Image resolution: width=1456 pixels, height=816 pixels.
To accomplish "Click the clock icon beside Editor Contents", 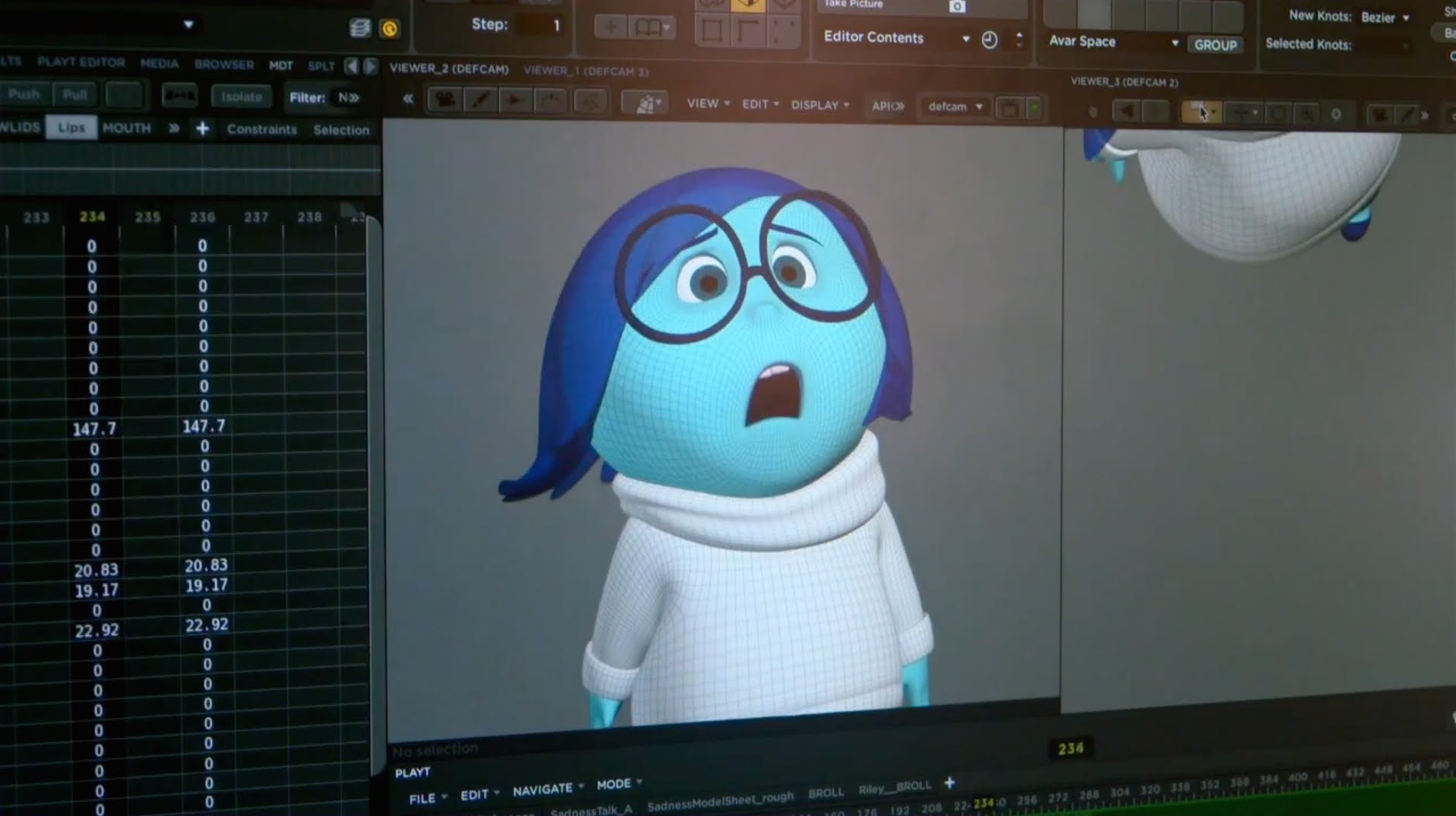I will click(990, 38).
